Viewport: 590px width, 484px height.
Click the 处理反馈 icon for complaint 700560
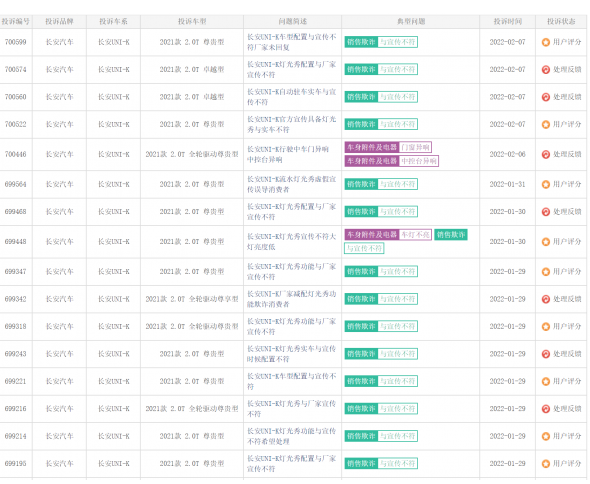click(x=546, y=97)
